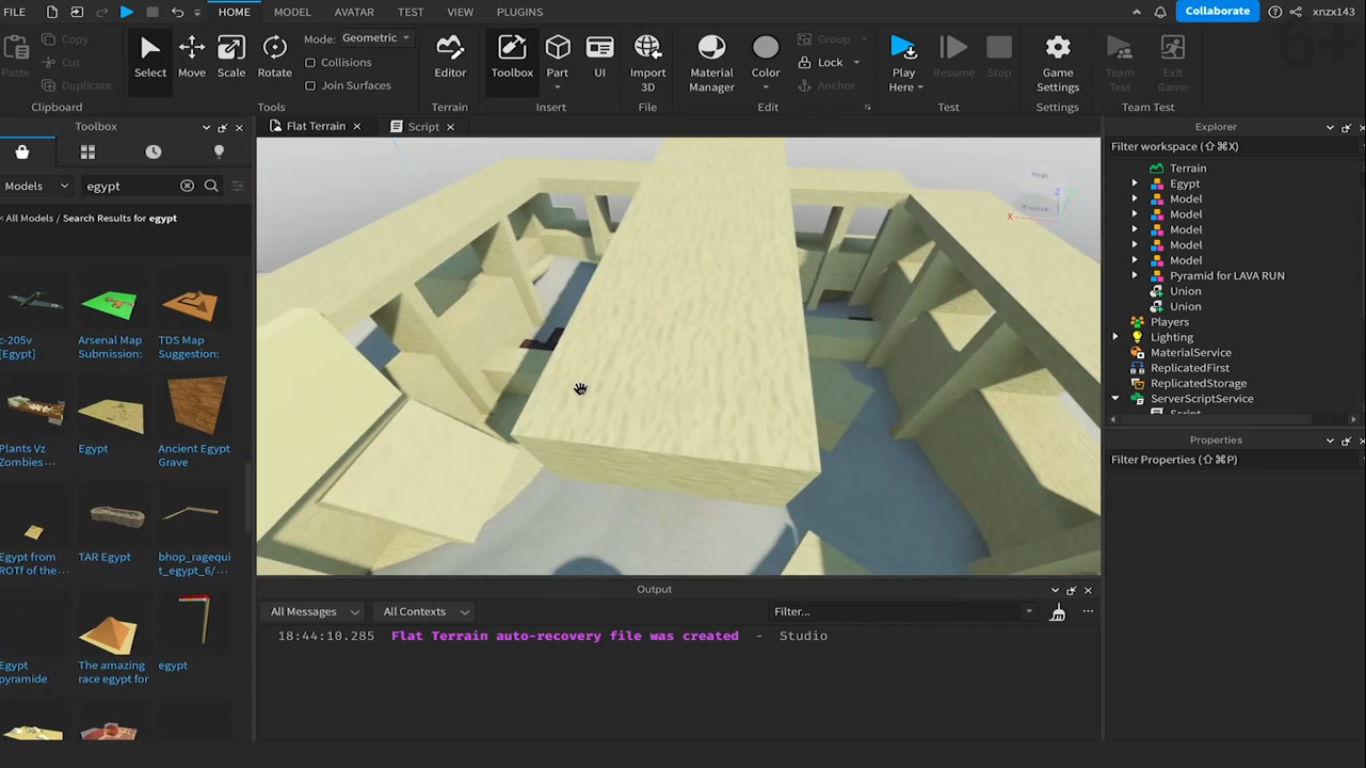Start Play Here test
The height and width of the screenshot is (768, 1366).
click(903, 62)
